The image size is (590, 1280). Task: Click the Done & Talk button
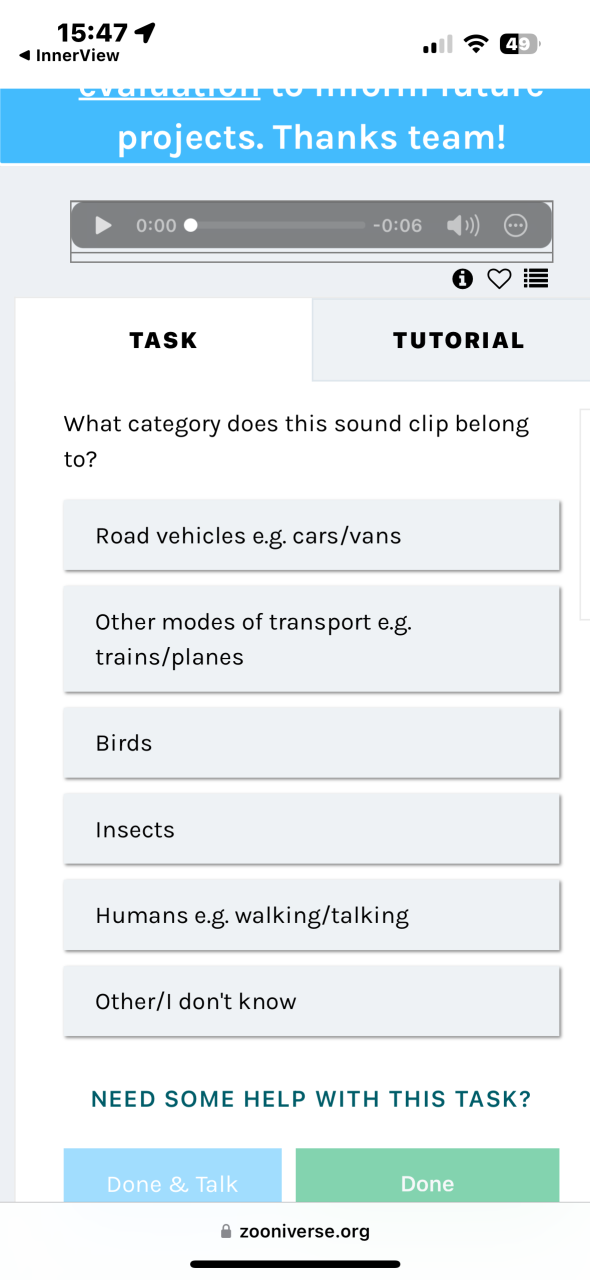pos(172,1176)
